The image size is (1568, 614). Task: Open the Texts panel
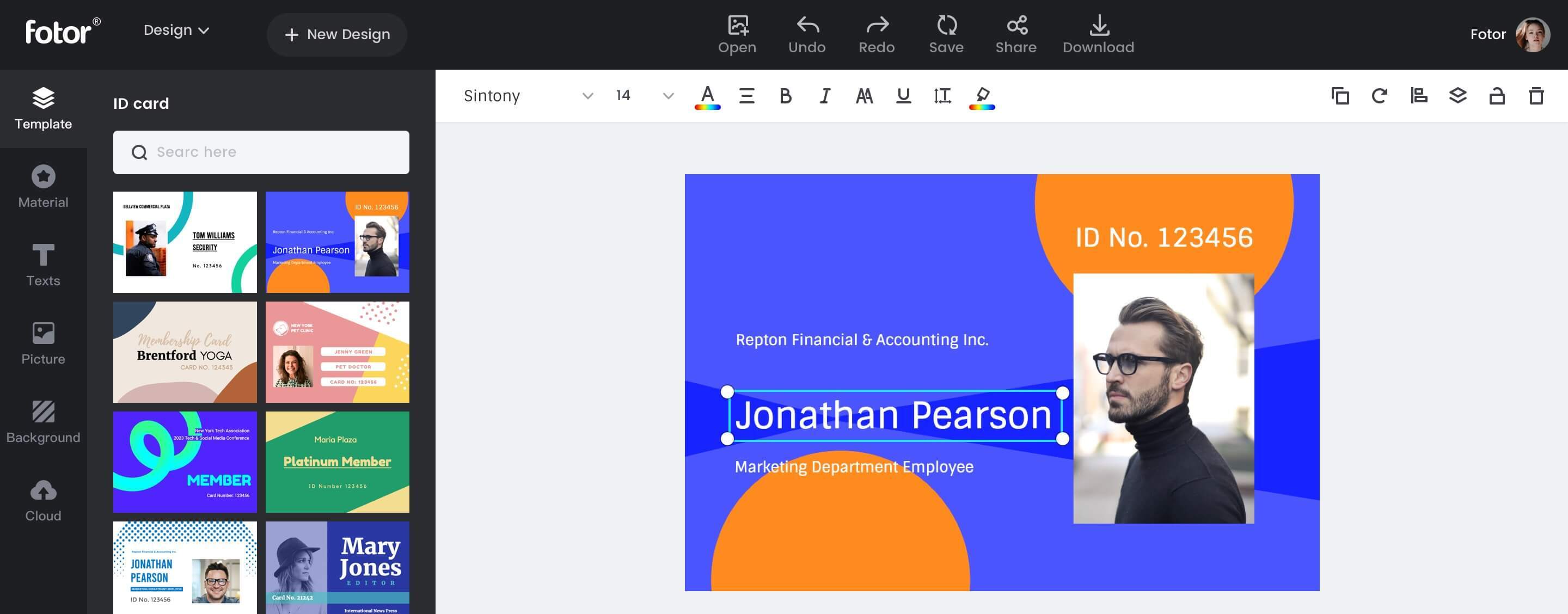pos(42,265)
